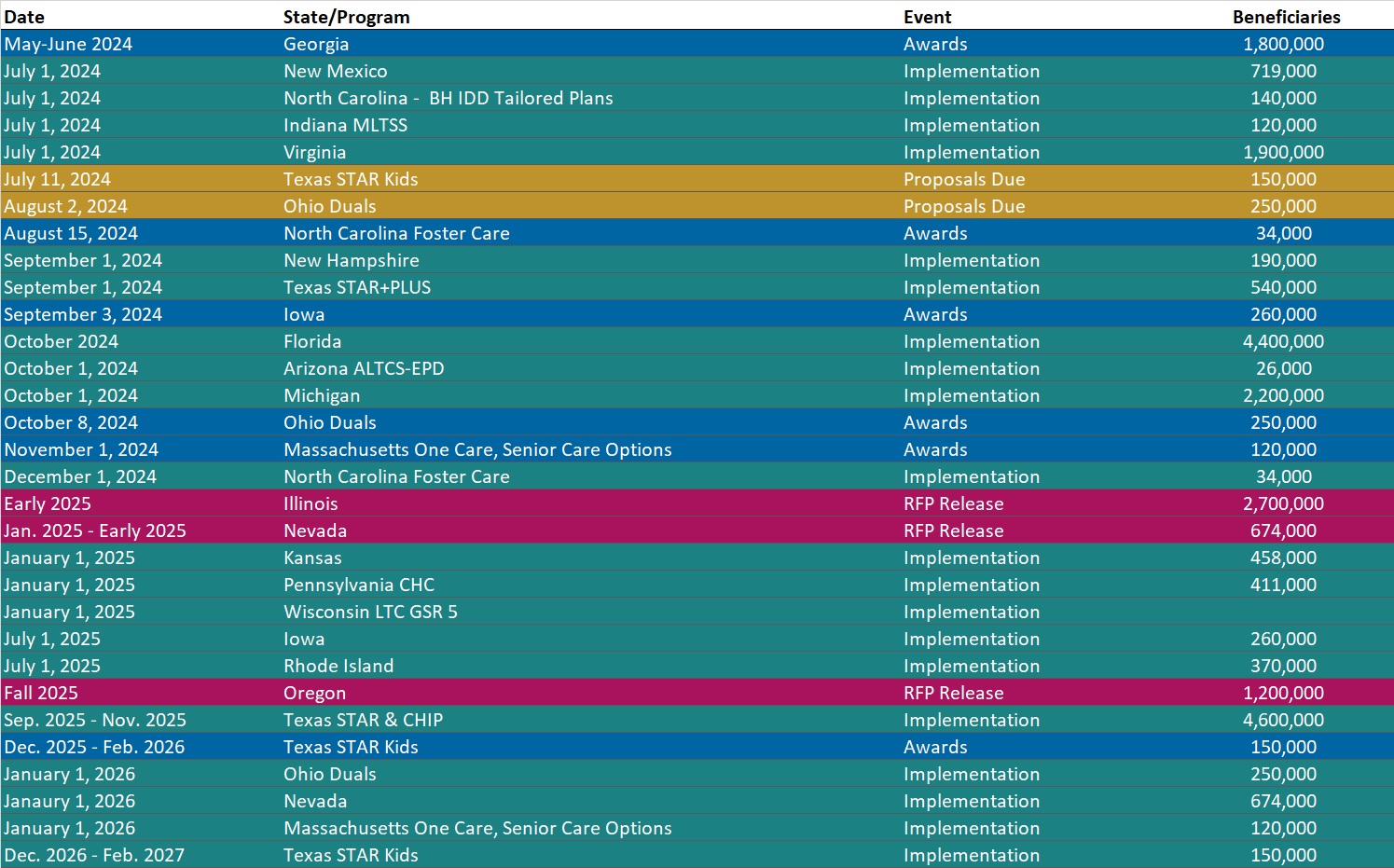Select the 'August 15, 2024' date cell
This screenshot has height=868, width=1394.
70,233
